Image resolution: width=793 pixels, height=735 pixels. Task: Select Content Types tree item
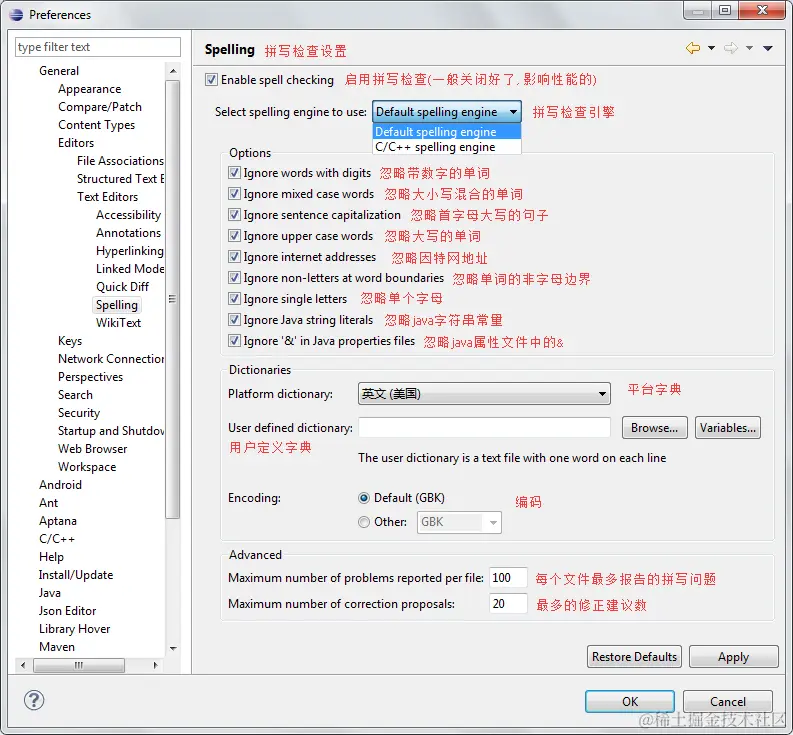(97, 125)
